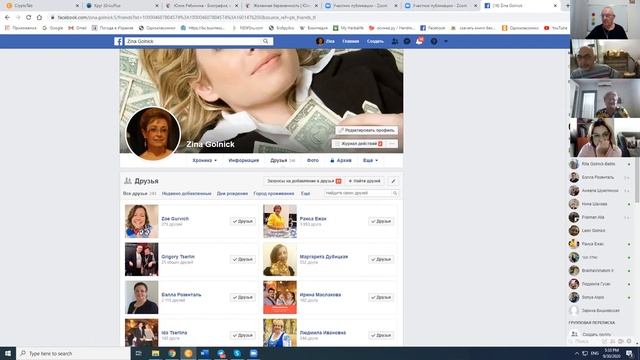Click Grigory Tsertin's friend photo thumbnail
Image resolution: width=640 pixels, height=360 pixels.
pyautogui.click(x=142, y=259)
